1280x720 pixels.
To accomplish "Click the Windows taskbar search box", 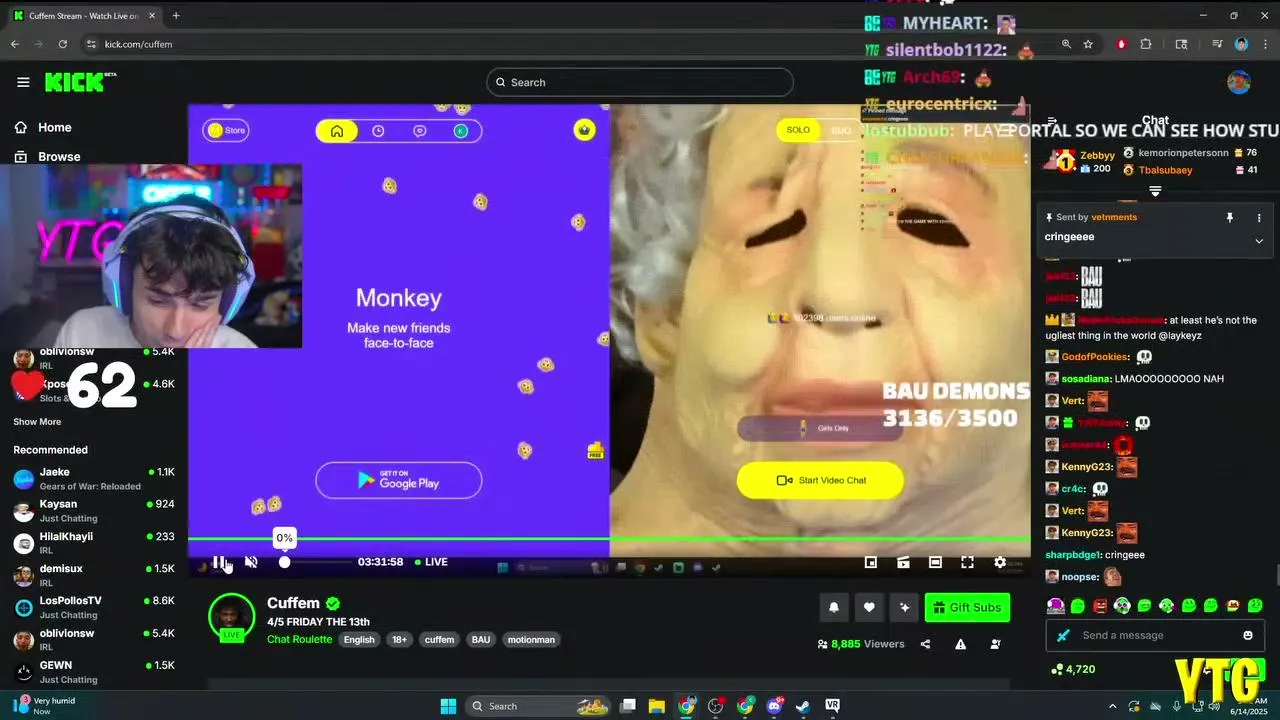I will pyautogui.click(x=538, y=706).
